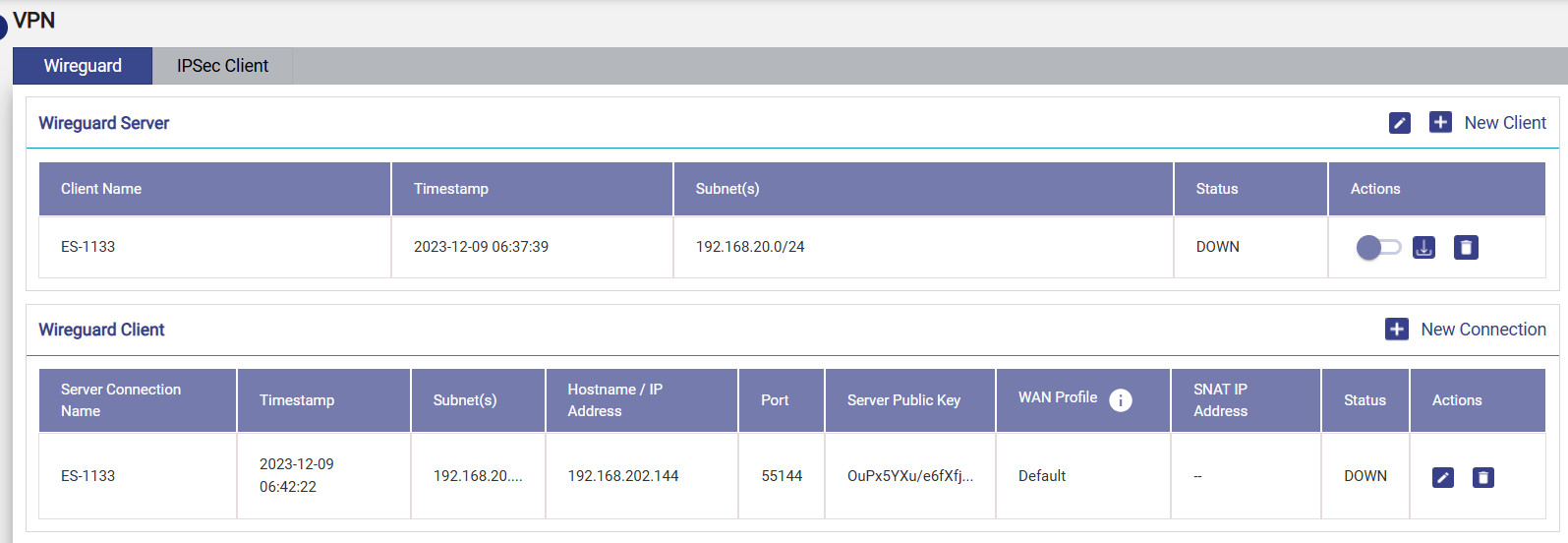Viewport: 1568px width, 543px height.
Task: Click the Client Name column header
Action: click(101, 189)
